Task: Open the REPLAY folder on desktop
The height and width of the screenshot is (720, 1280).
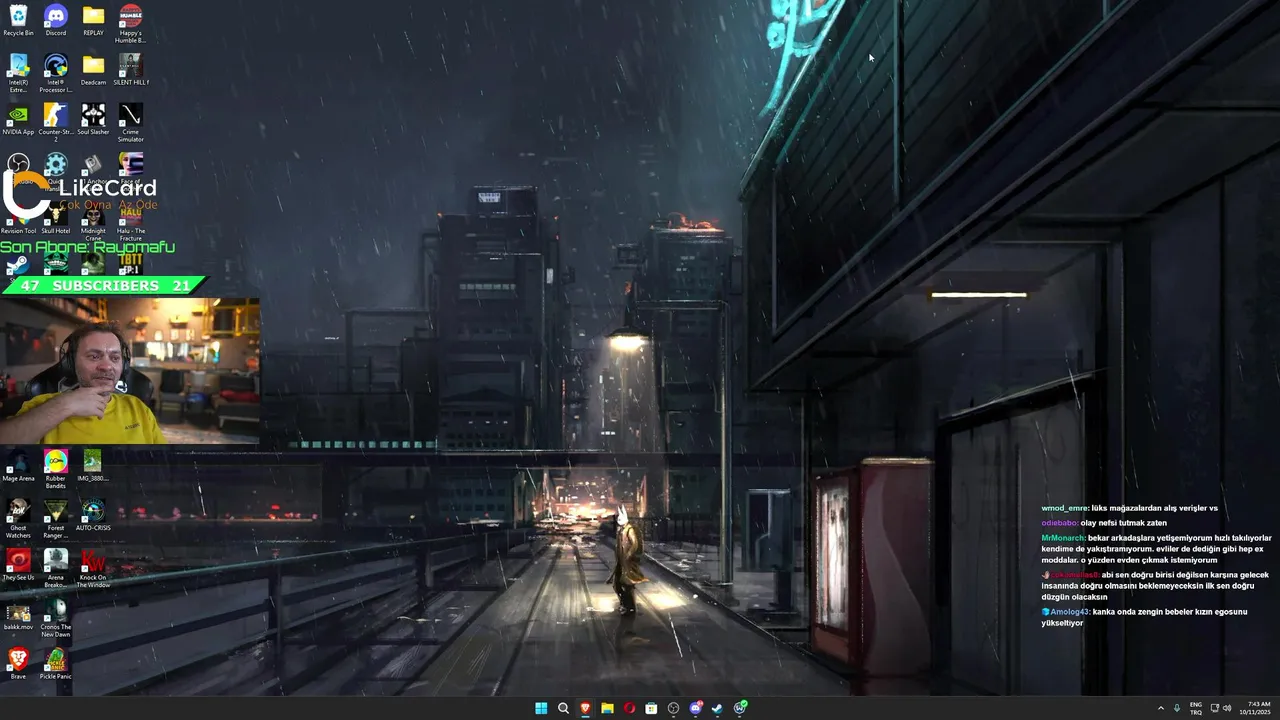Action: pos(93,20)
